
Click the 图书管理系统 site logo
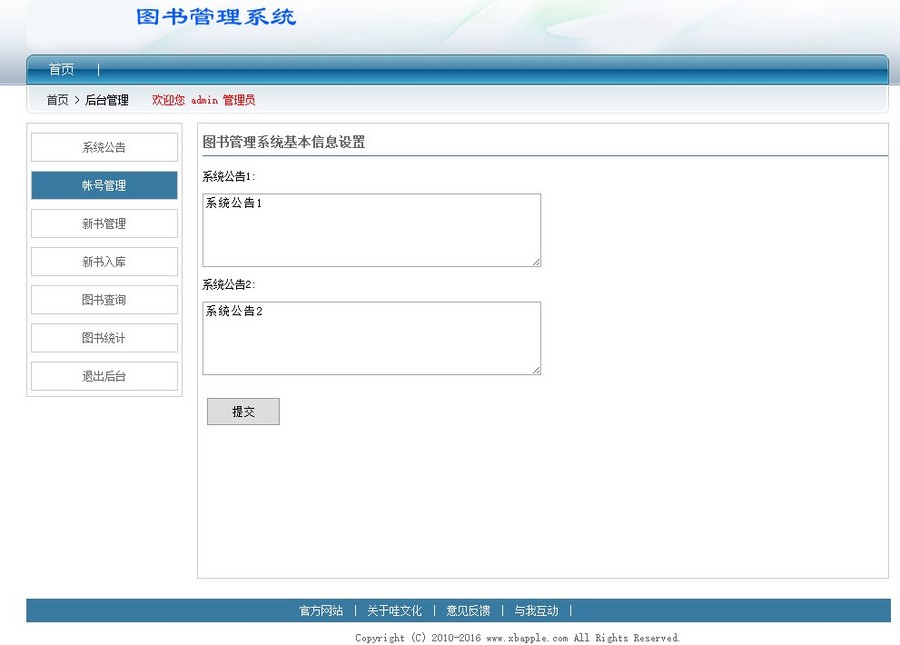pyautogui.click(x=216, y=17)
